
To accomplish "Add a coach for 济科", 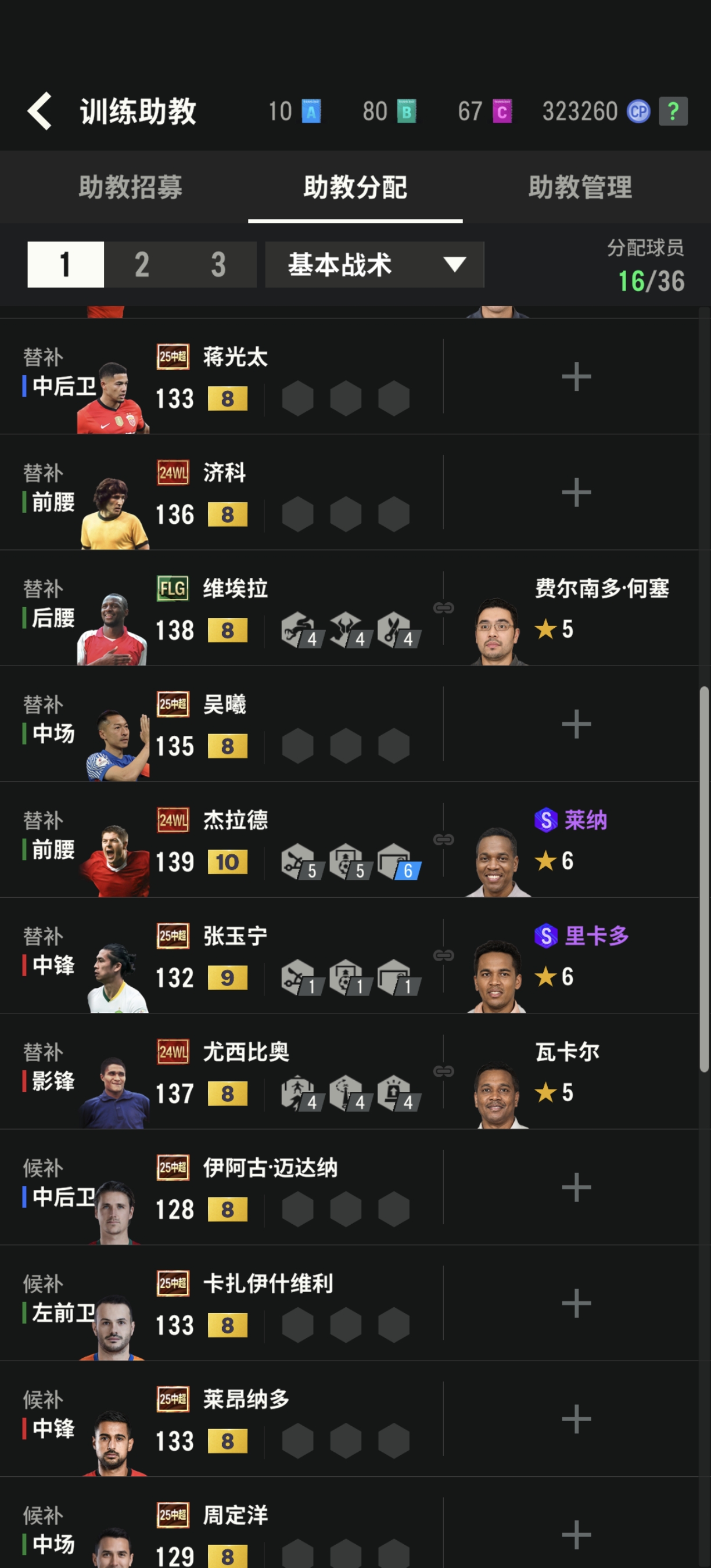I will pyautogui.click(x=576, y=492).
